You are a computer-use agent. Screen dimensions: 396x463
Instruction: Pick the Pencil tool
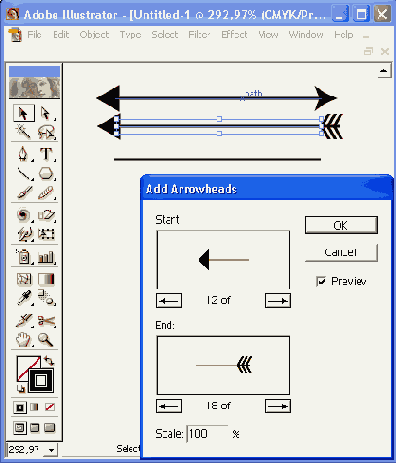coord(45,192)
